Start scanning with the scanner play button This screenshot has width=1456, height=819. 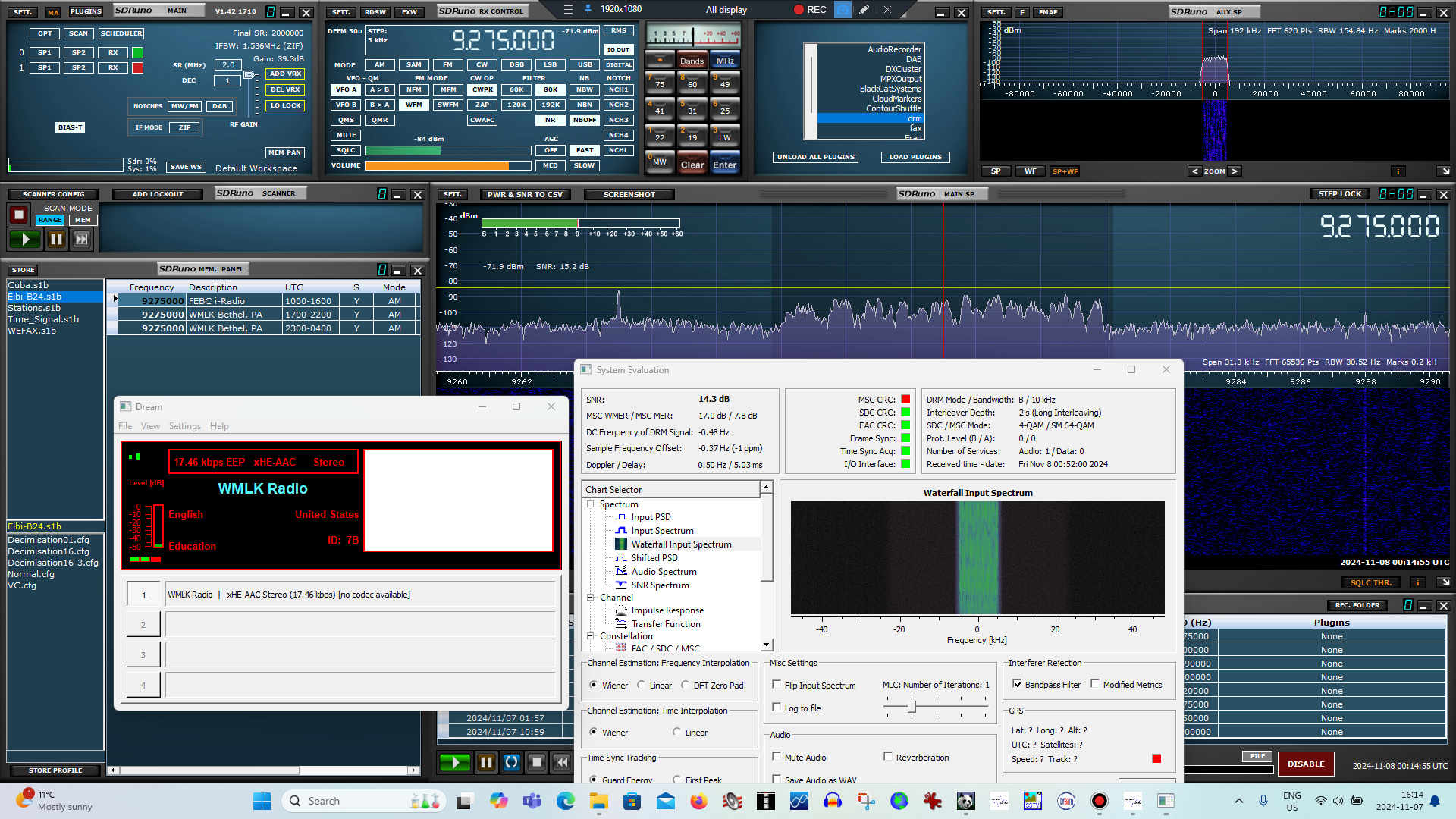pyautogui.click(x=25, y=240)
